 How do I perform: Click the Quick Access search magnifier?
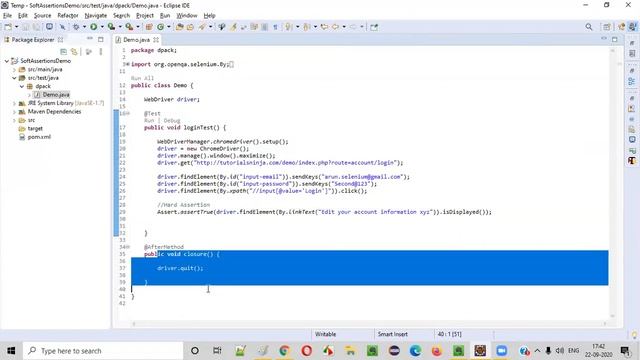click(x=589, y=27)
